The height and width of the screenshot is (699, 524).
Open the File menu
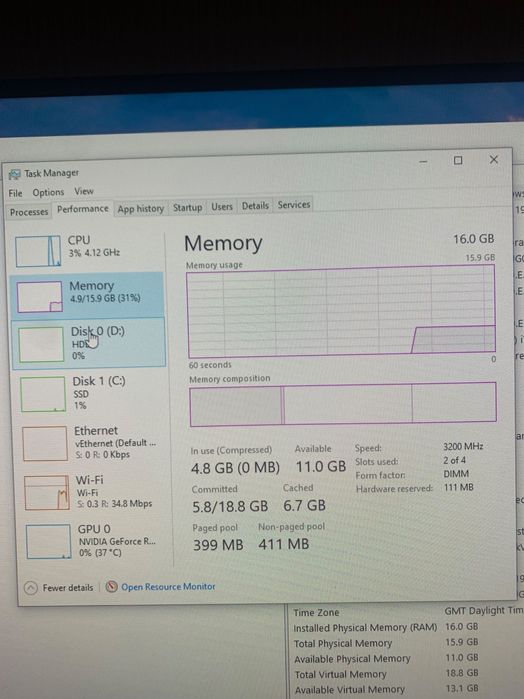15,193
